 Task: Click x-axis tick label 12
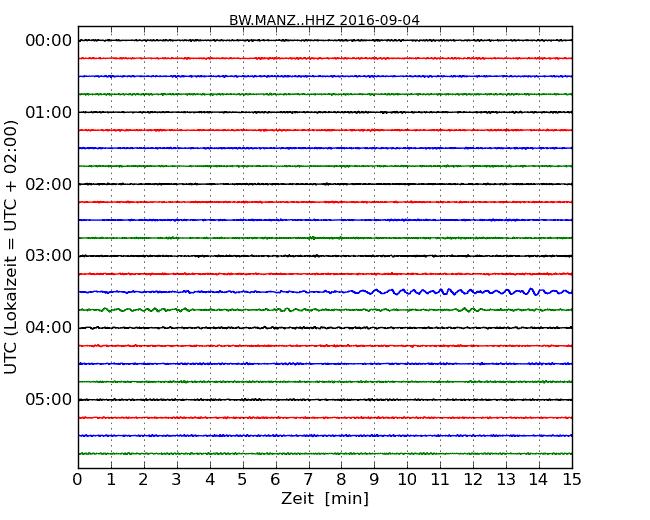tap(473, 480)
